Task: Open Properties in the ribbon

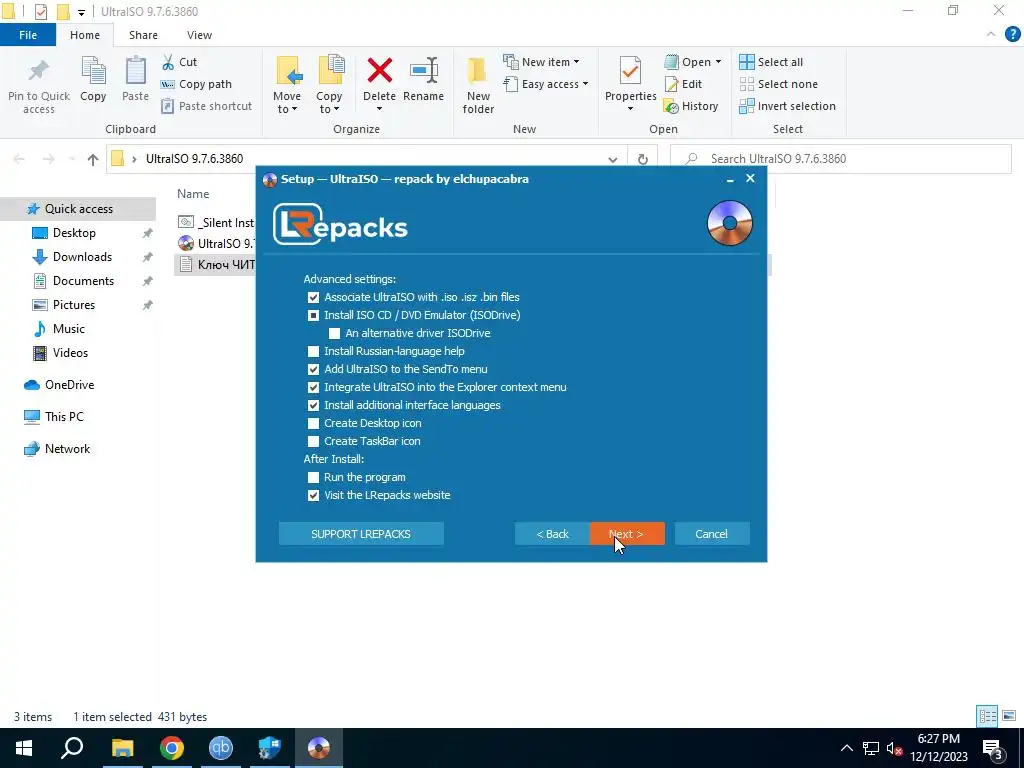Action: (630, 84)
